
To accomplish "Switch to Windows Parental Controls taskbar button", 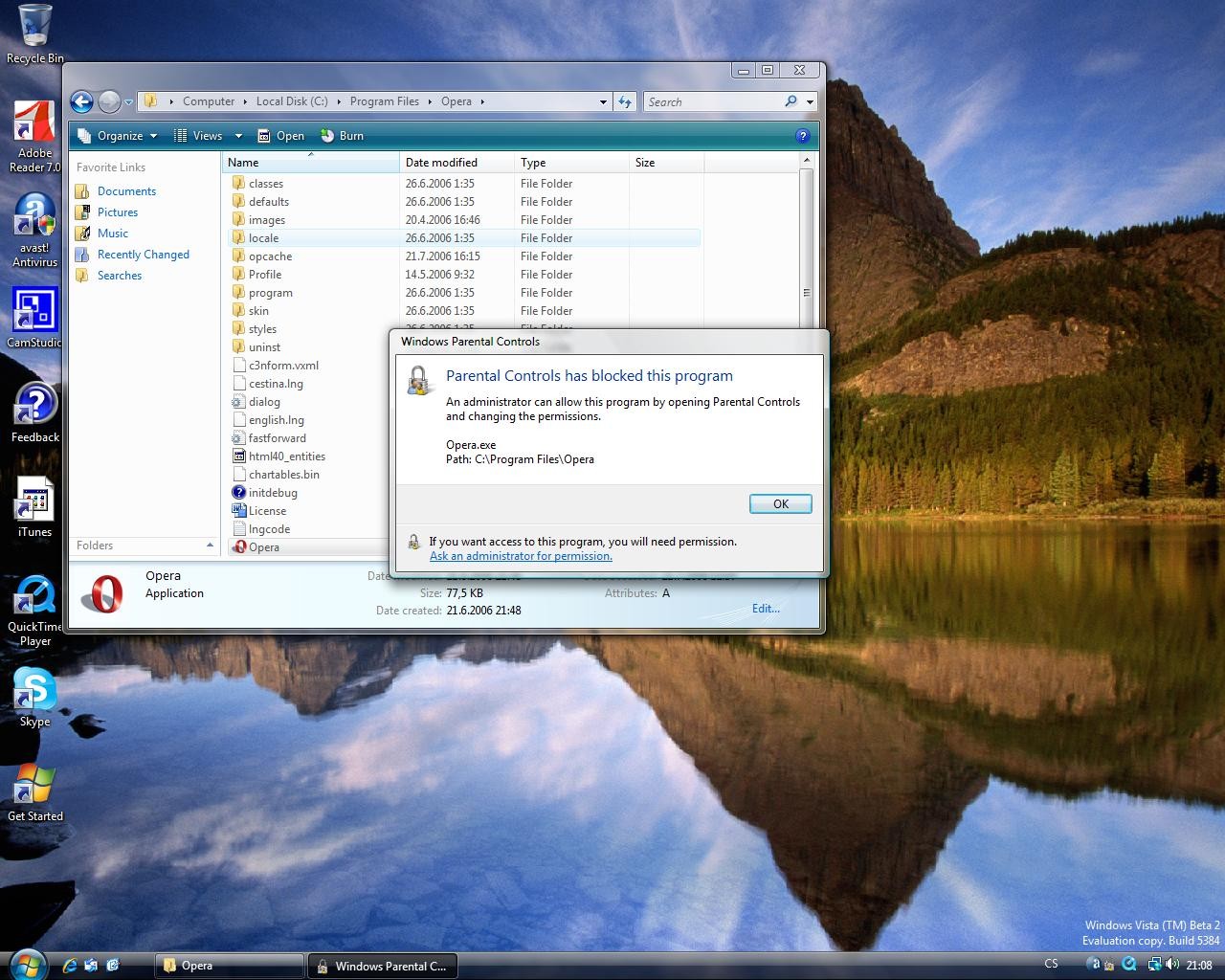I will click(382, 966).
